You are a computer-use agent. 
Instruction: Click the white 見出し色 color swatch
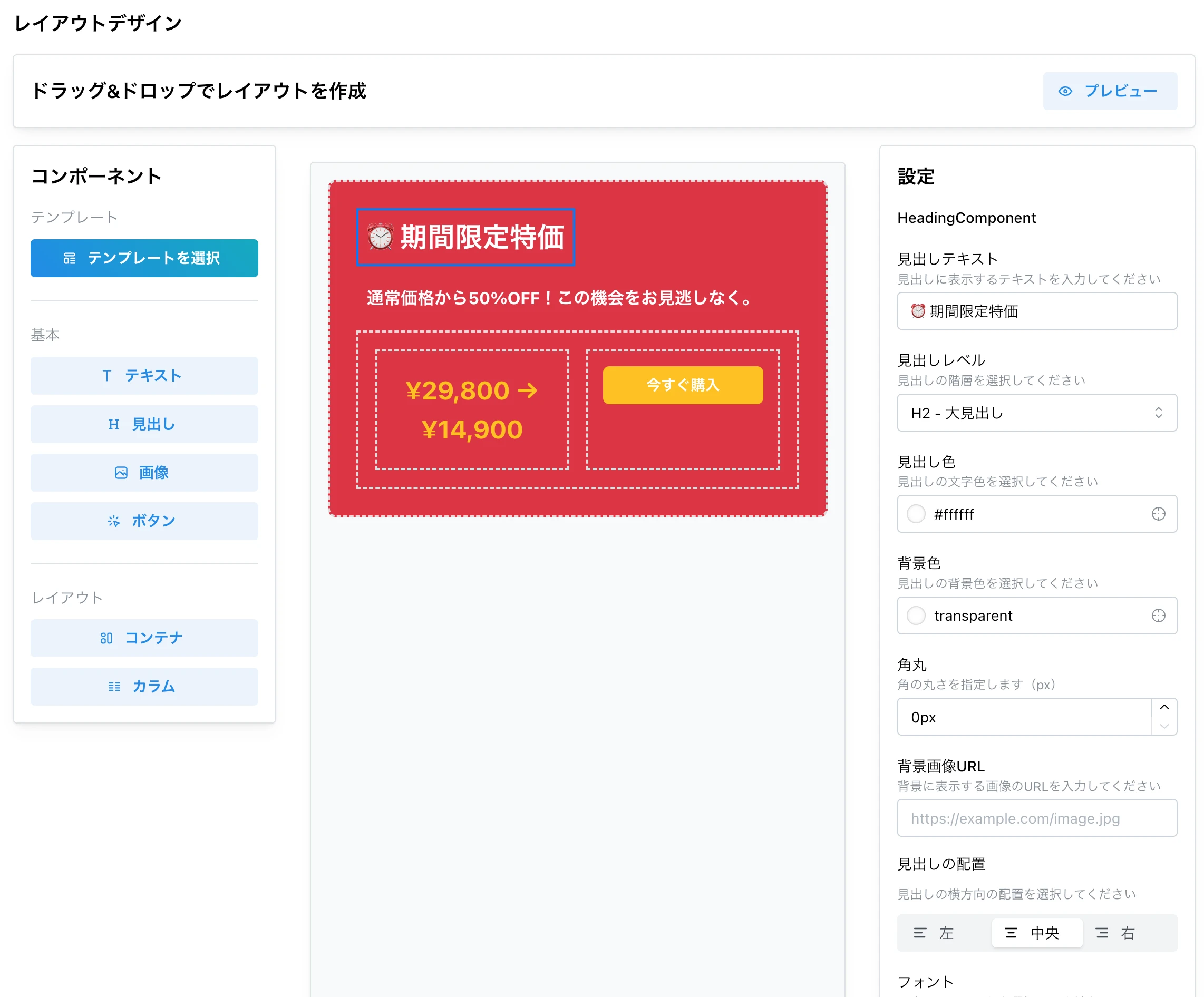click(915, 514)
